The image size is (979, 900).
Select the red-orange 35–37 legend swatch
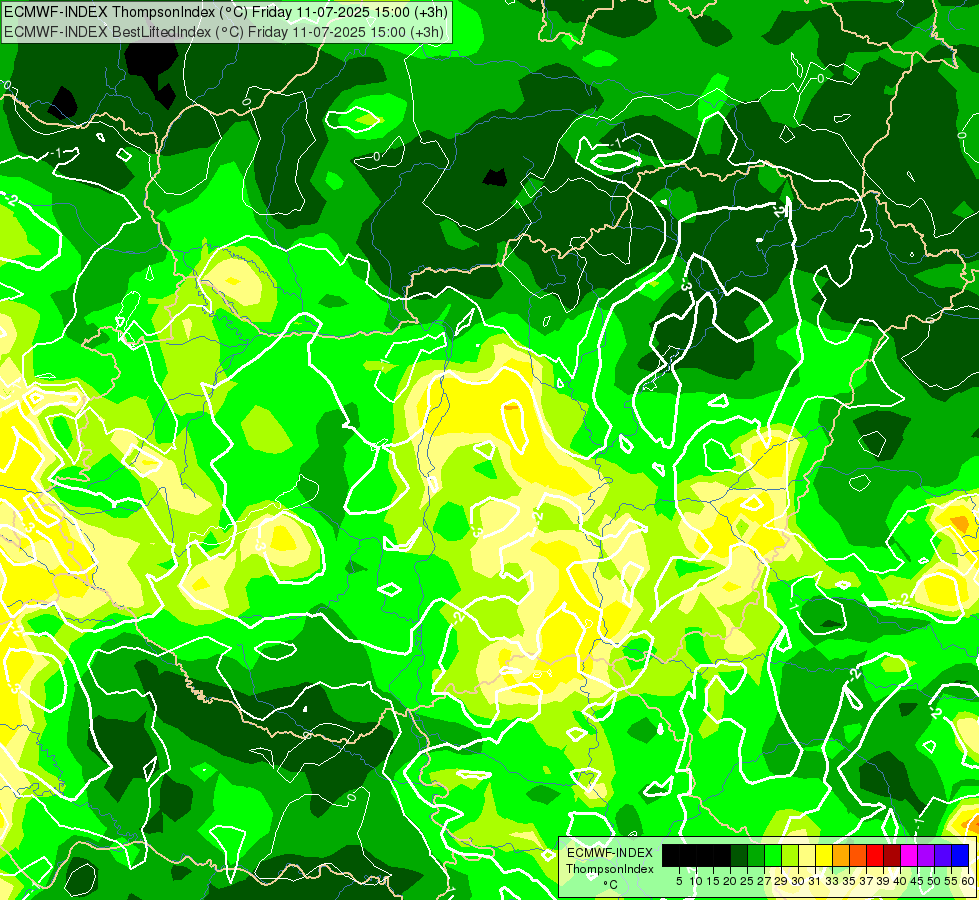pyautogui.click(x=858, y=856)
